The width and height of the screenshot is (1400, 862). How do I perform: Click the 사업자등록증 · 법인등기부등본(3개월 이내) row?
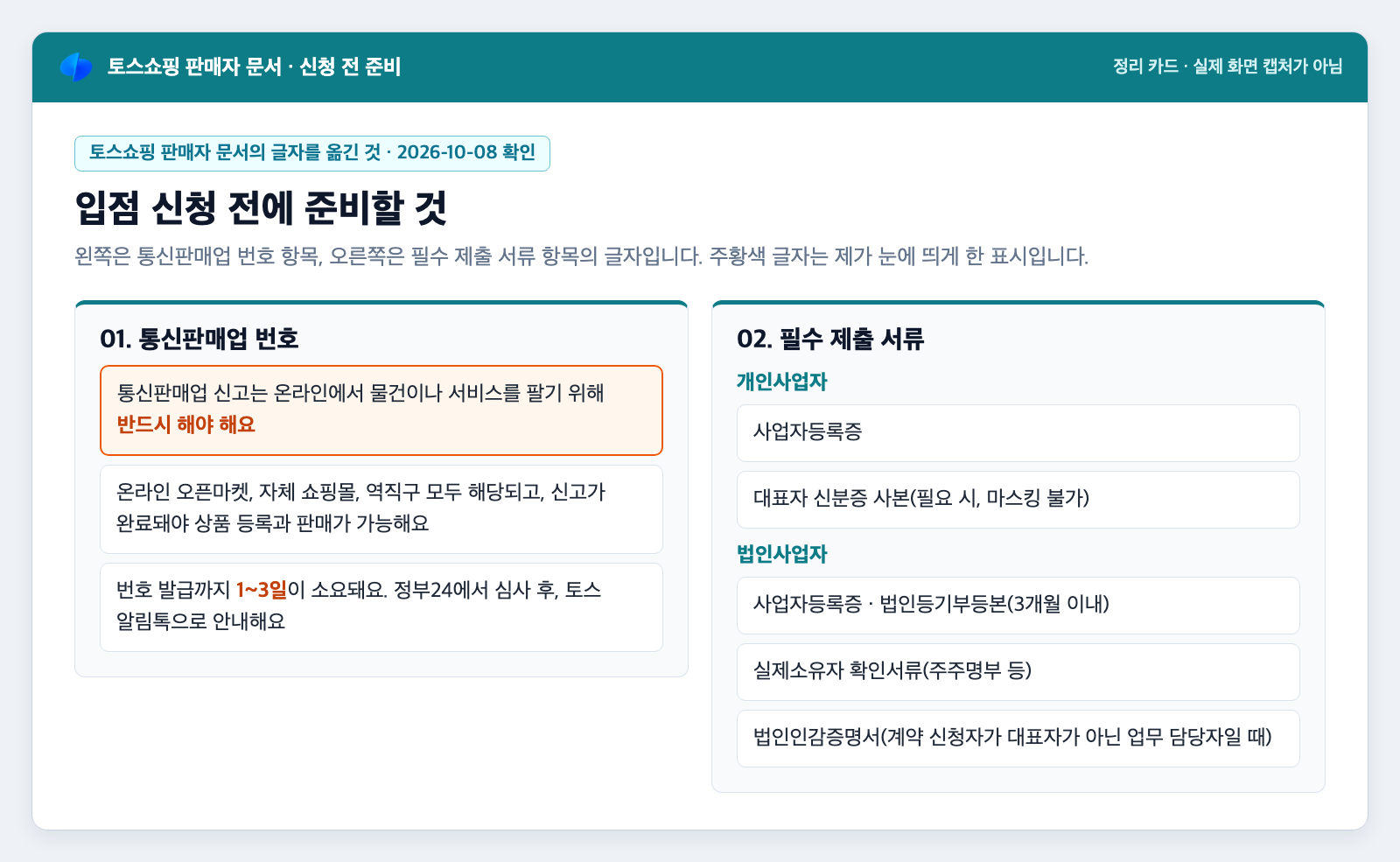point(1018,606)
